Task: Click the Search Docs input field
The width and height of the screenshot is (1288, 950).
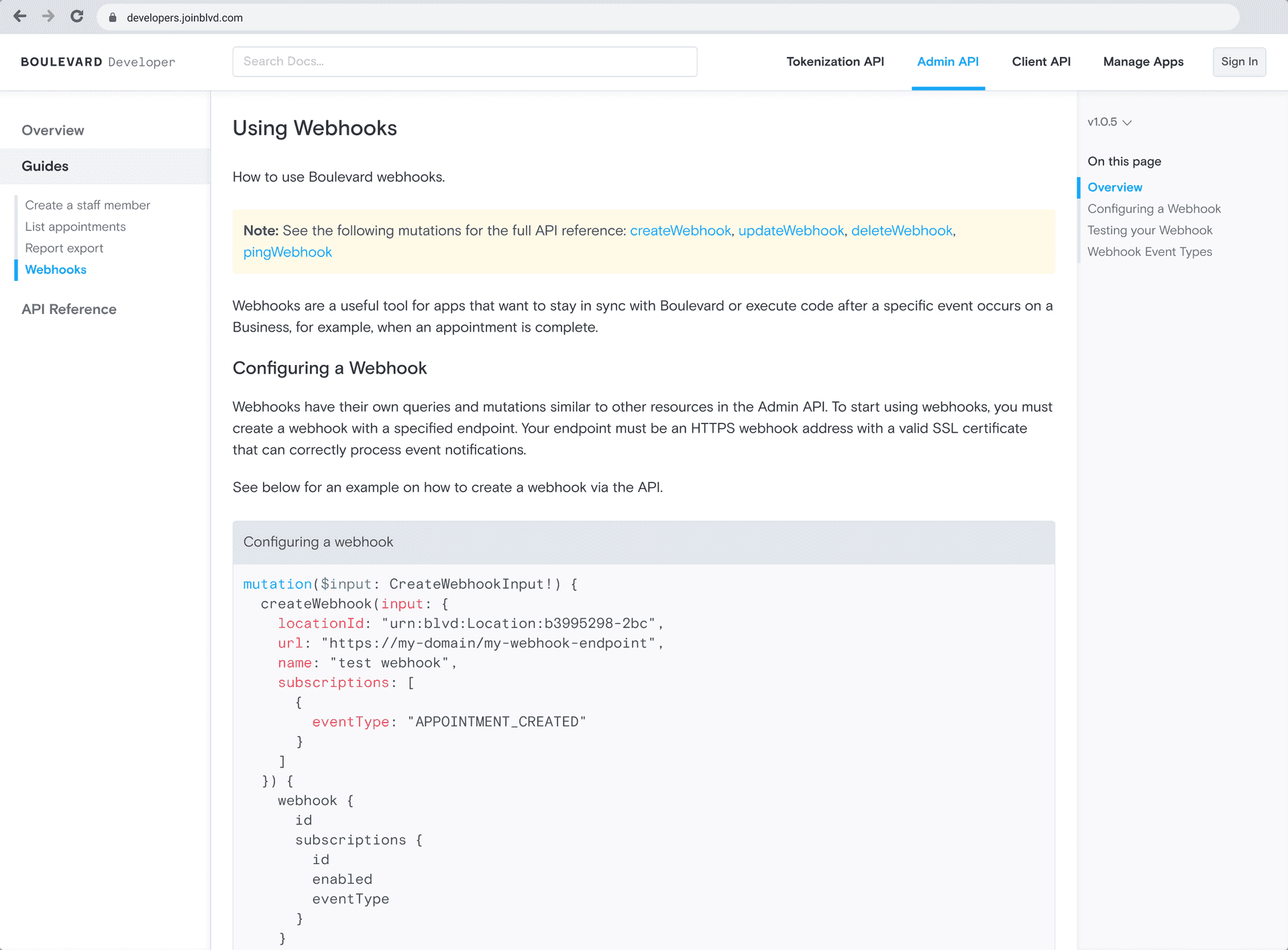Action: 464,62
